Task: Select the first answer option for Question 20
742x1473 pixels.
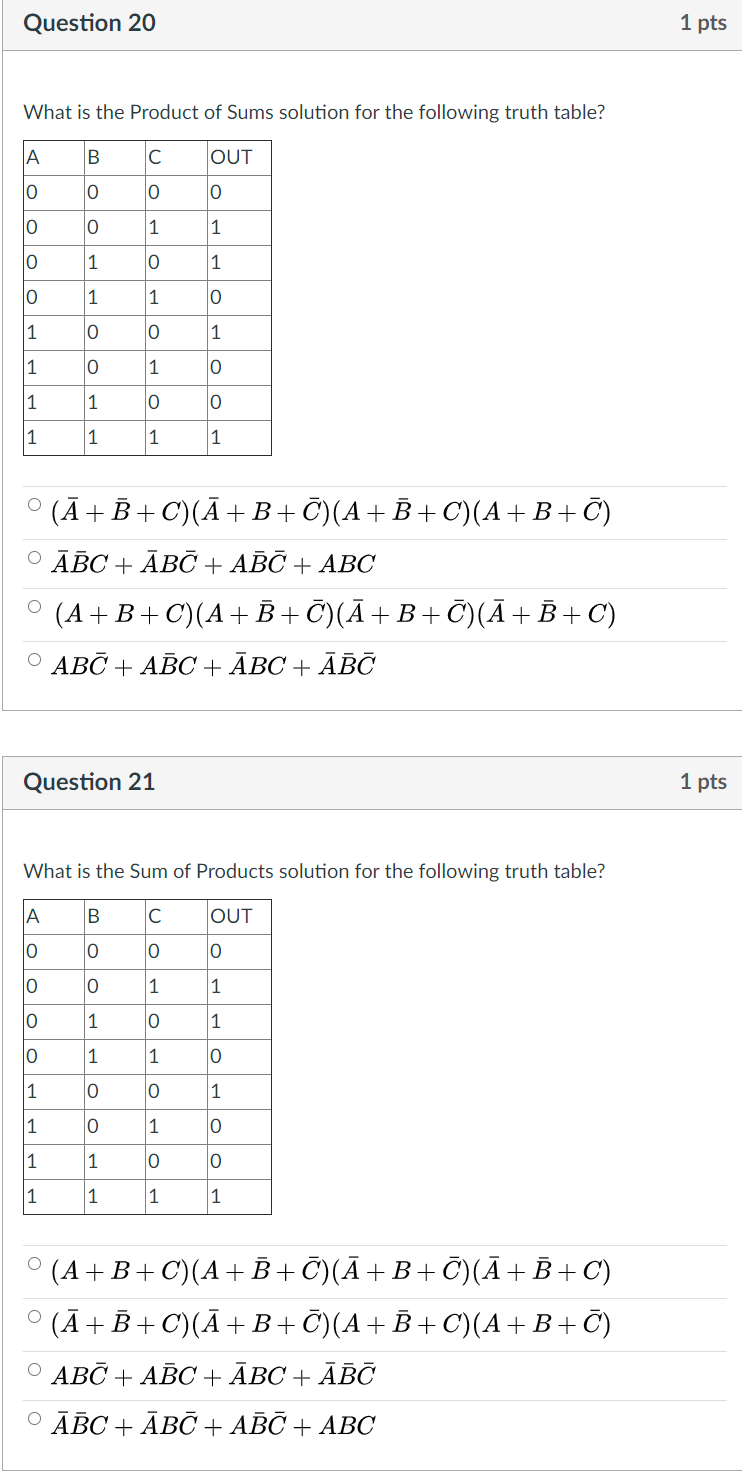Action: [x=36, y=506]
